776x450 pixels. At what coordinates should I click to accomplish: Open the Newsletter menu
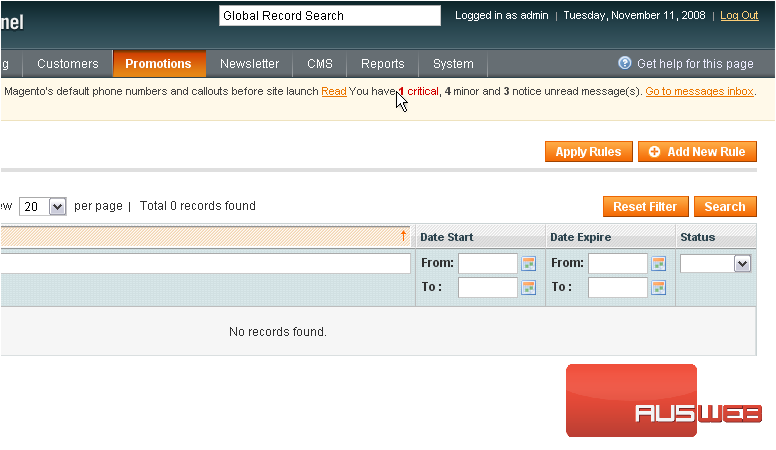pos(249,64)
